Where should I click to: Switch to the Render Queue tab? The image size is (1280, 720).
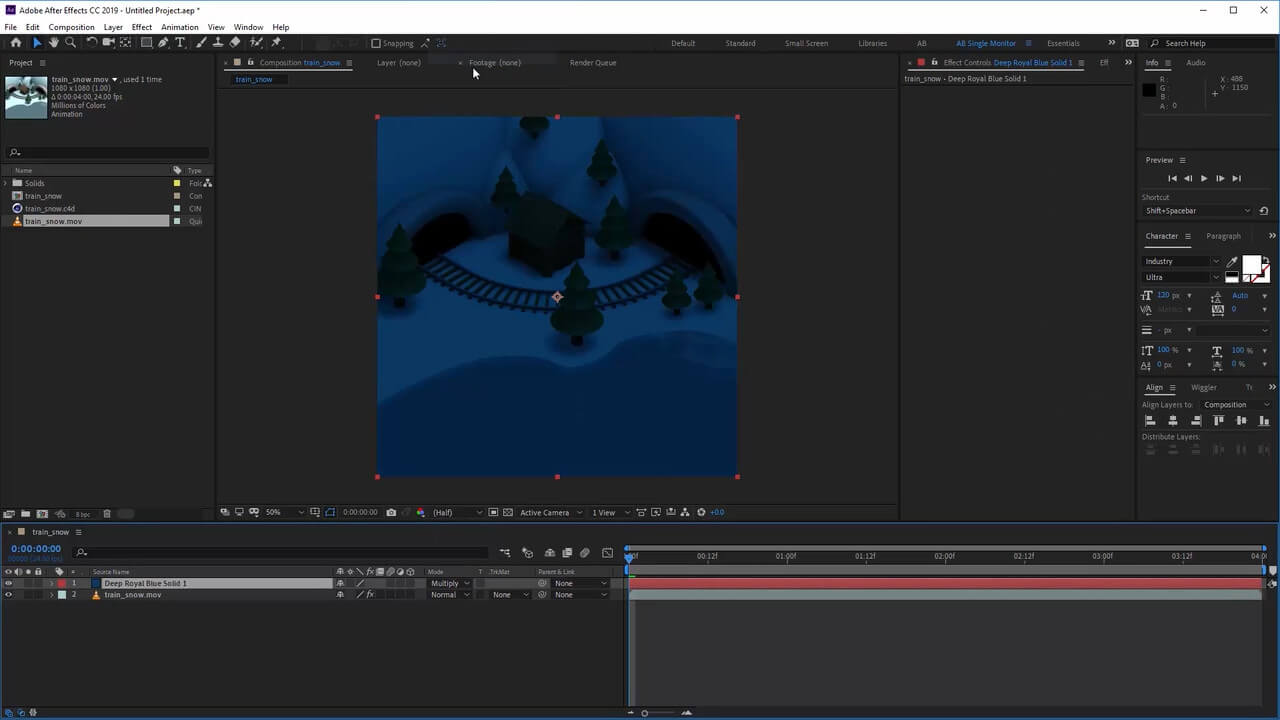(x=593, y=63)
